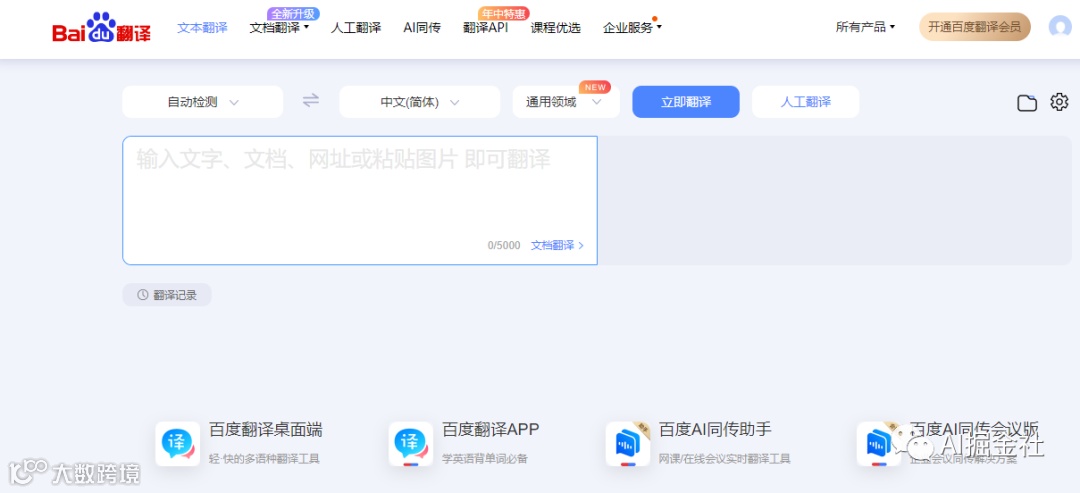Click the Baidu Translate logo

pyautogui.click(x=101, y=28)
